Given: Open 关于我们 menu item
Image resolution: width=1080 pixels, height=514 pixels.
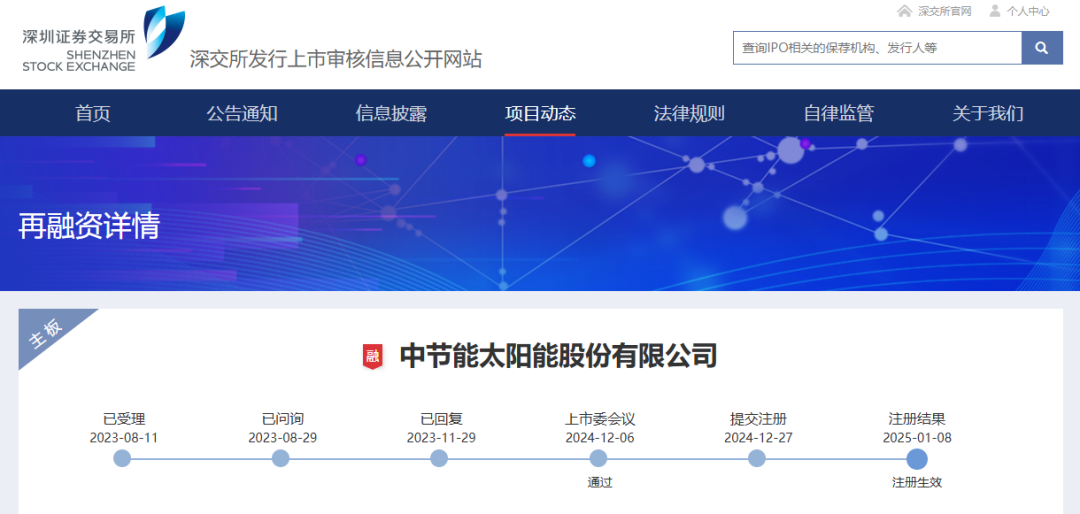Looking at the screenshot, I should coord(988,114).
